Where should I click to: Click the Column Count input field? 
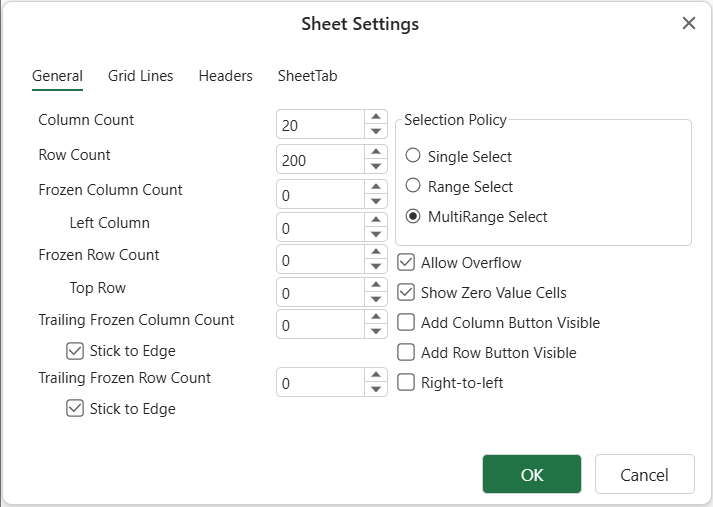click(x=320, y=125)
